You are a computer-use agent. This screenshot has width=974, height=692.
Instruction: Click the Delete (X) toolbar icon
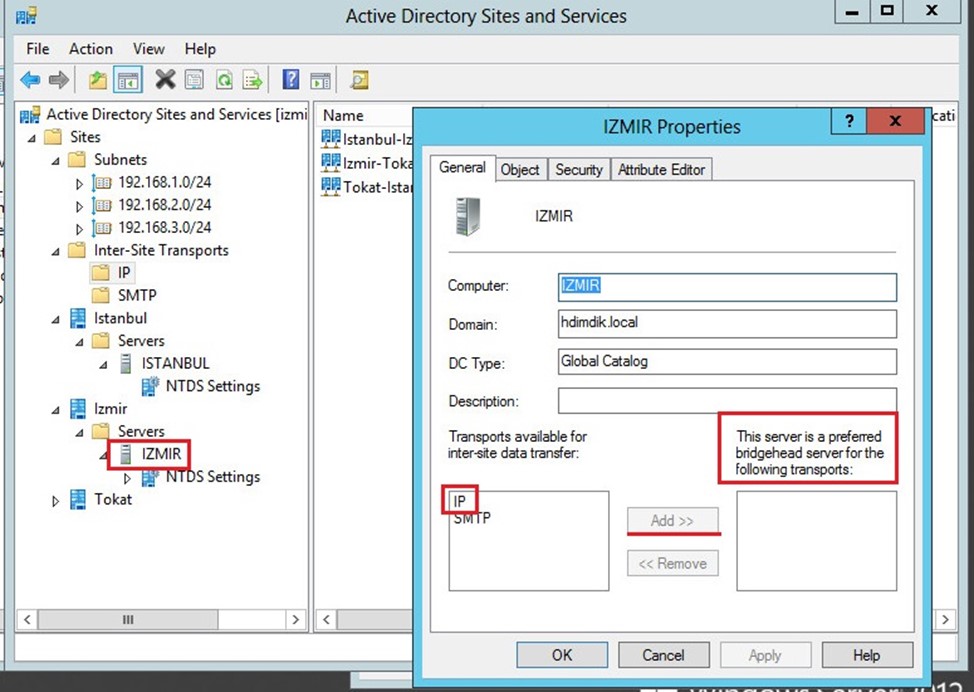coord(165,80)
